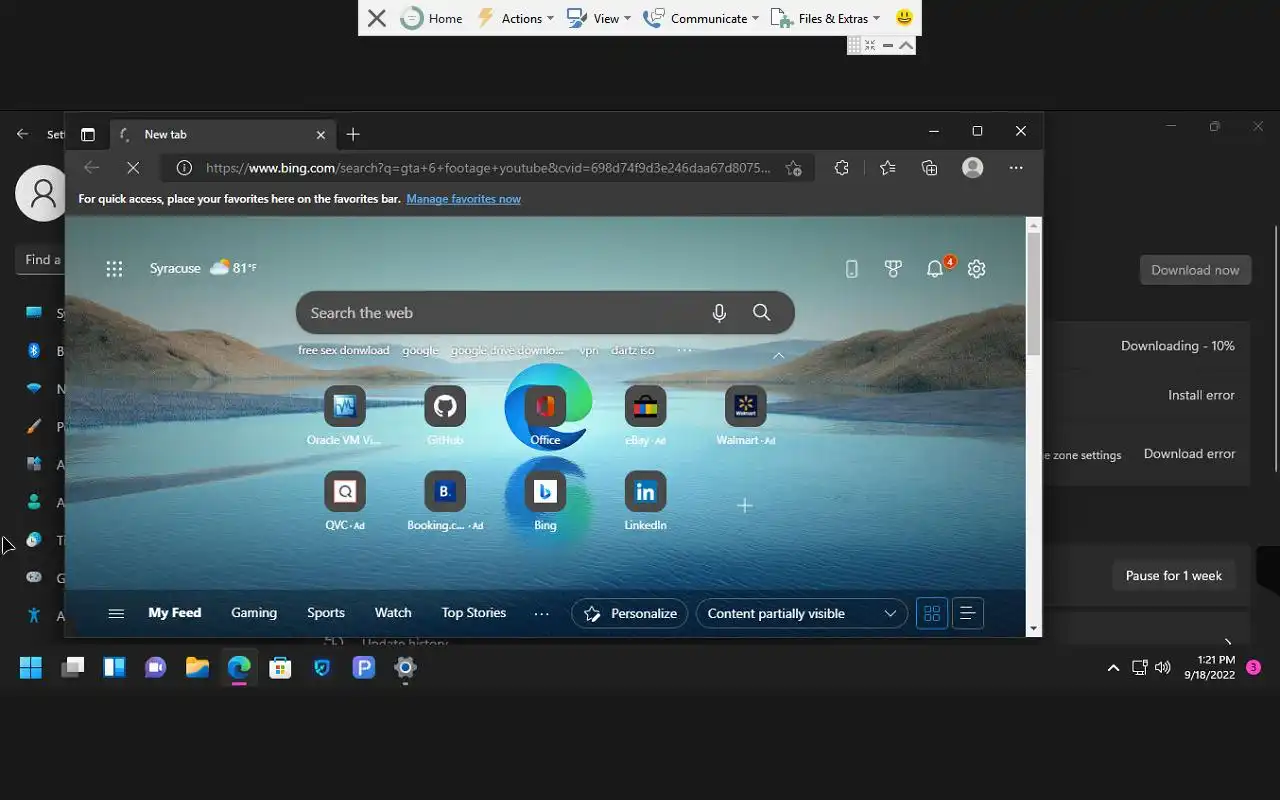
Task: Open the remote View dropdown menu
Action: pos(598,18)
